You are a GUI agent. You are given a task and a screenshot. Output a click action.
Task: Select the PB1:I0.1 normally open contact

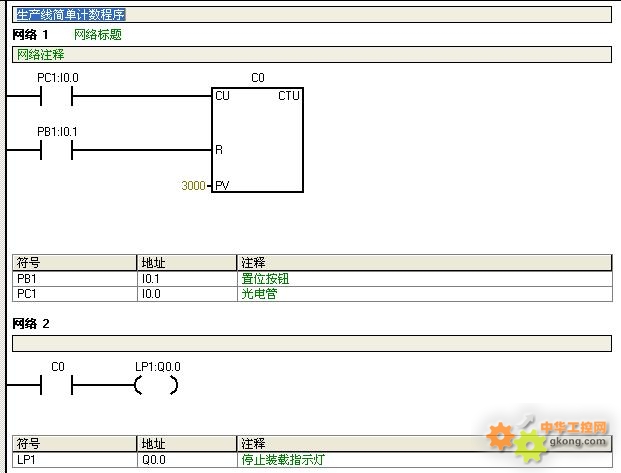point(57,150)
